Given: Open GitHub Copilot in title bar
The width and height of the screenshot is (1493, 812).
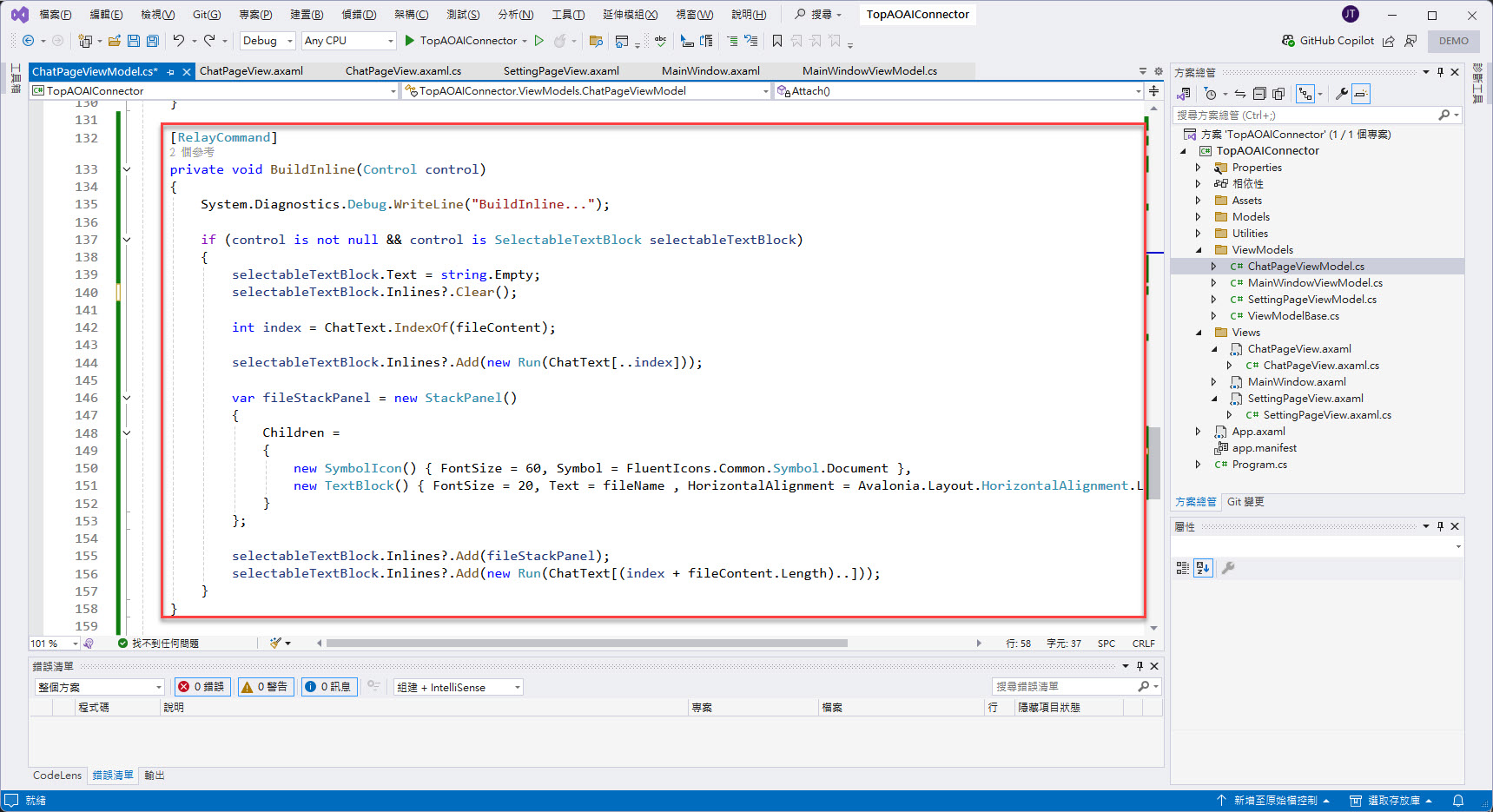Looking at the screenshot, I should tap(1328, 41).
